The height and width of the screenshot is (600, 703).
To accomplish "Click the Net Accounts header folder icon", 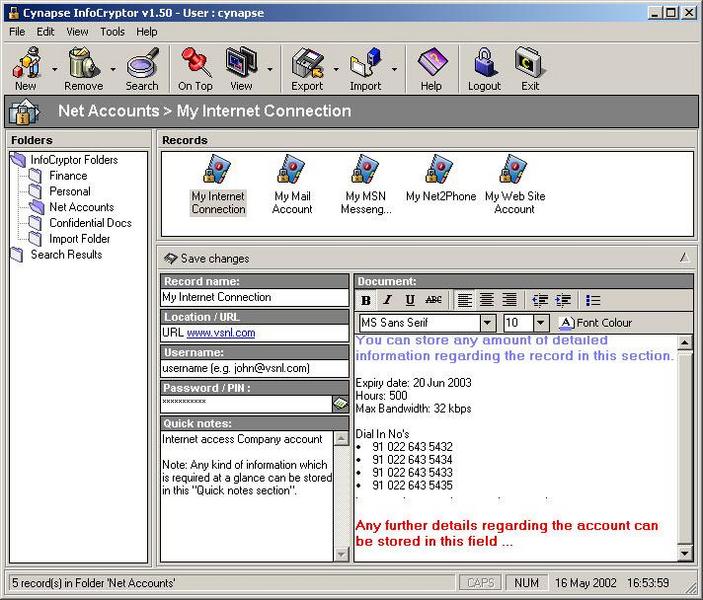I will 24,112.
